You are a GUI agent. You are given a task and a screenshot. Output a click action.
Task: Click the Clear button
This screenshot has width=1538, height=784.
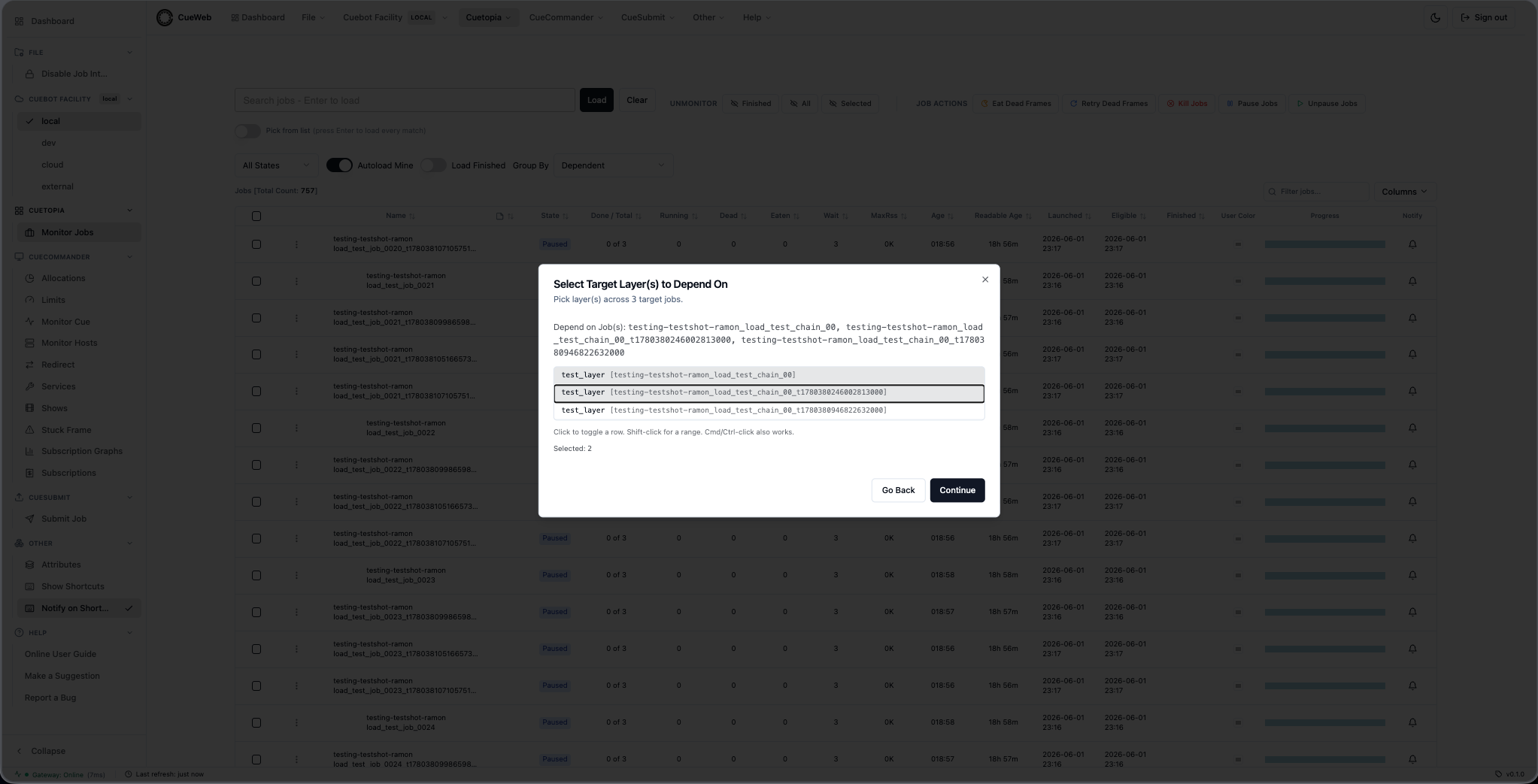tap(637, 100)
